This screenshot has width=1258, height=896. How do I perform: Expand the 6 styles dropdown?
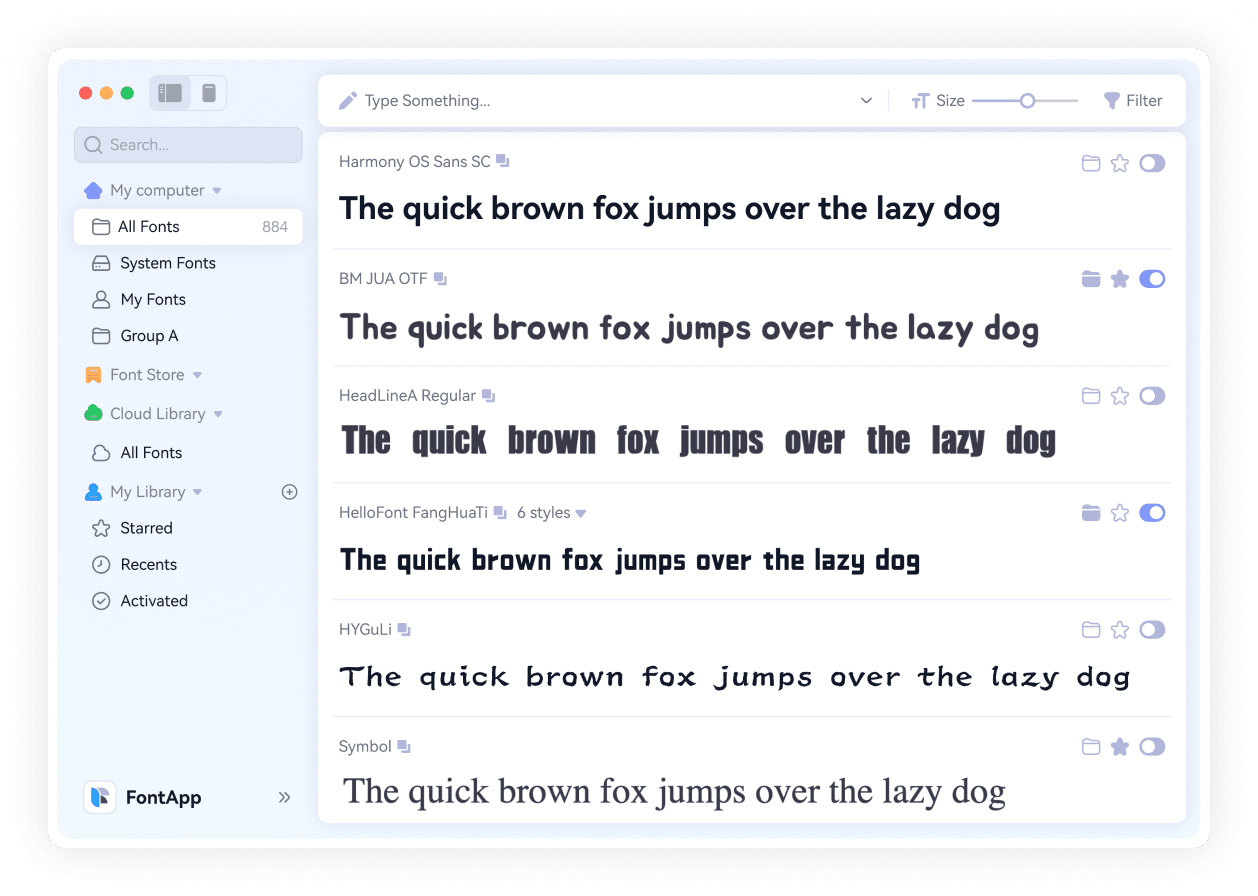pyautogui.click(x=551, y=513)
